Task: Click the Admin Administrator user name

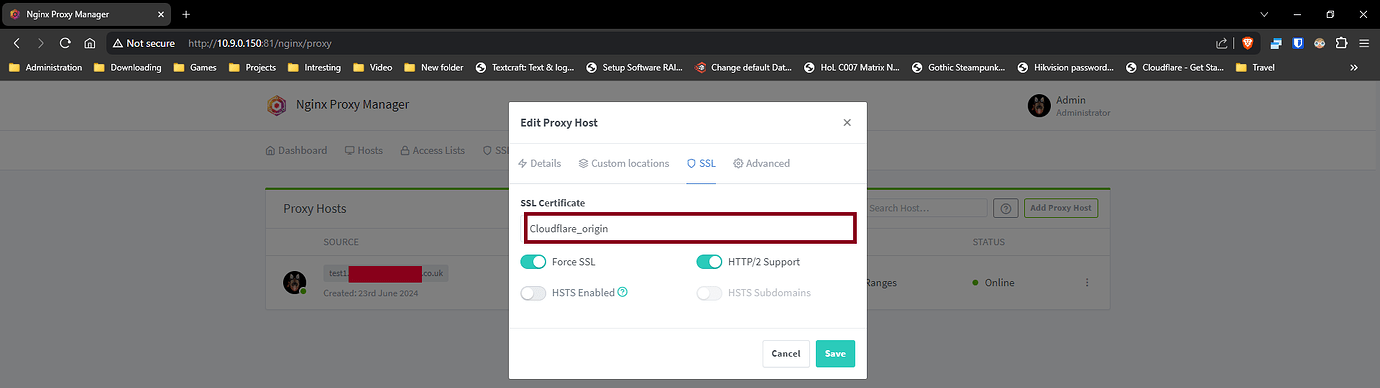Action: point(1083,106)
